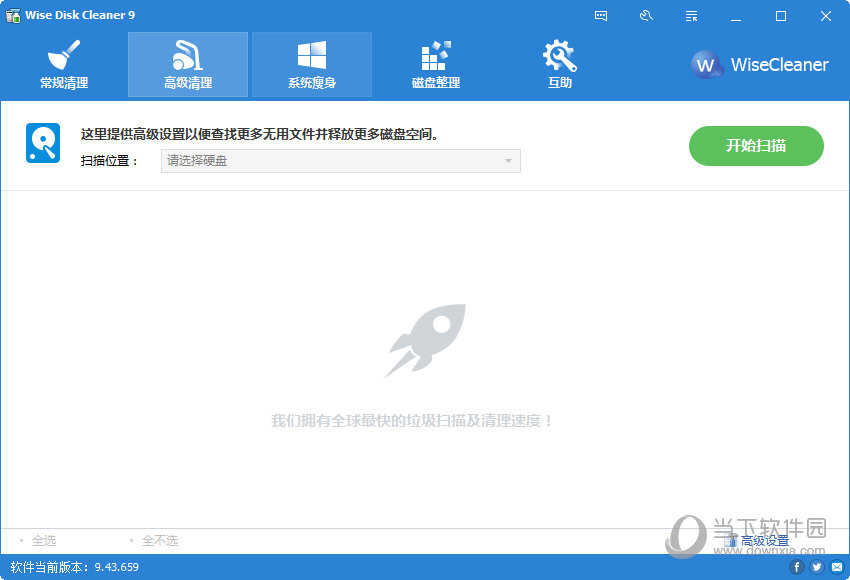The height and width of the screenshot is (580, 850).
Task: Open 高级设置 advanced settings
Action: 764,541
